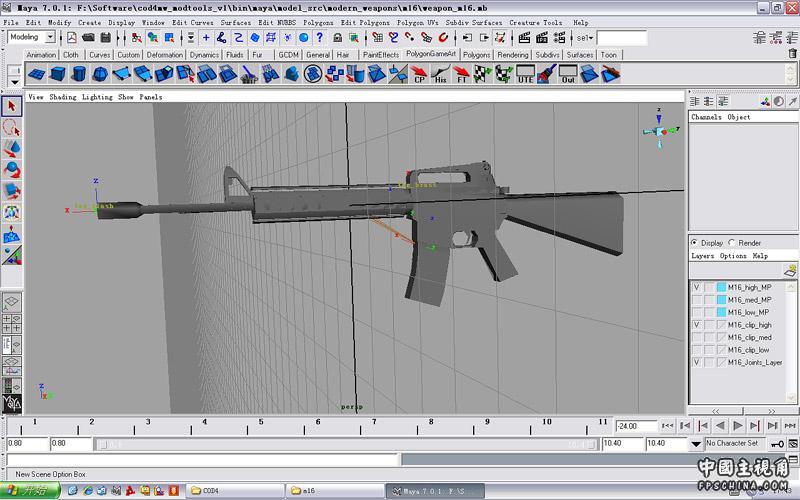
Task: Switch to four view layout
Action: [x=12, y=323]
